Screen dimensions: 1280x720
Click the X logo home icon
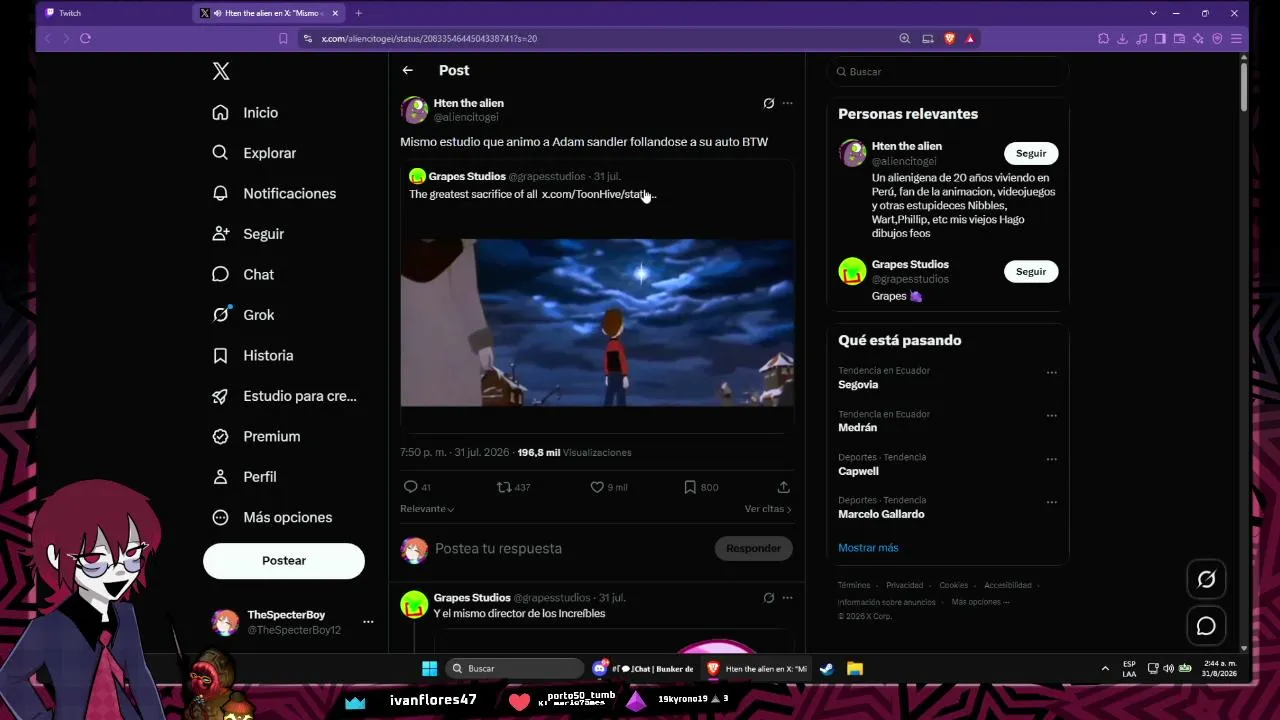[x=221, y=71]
